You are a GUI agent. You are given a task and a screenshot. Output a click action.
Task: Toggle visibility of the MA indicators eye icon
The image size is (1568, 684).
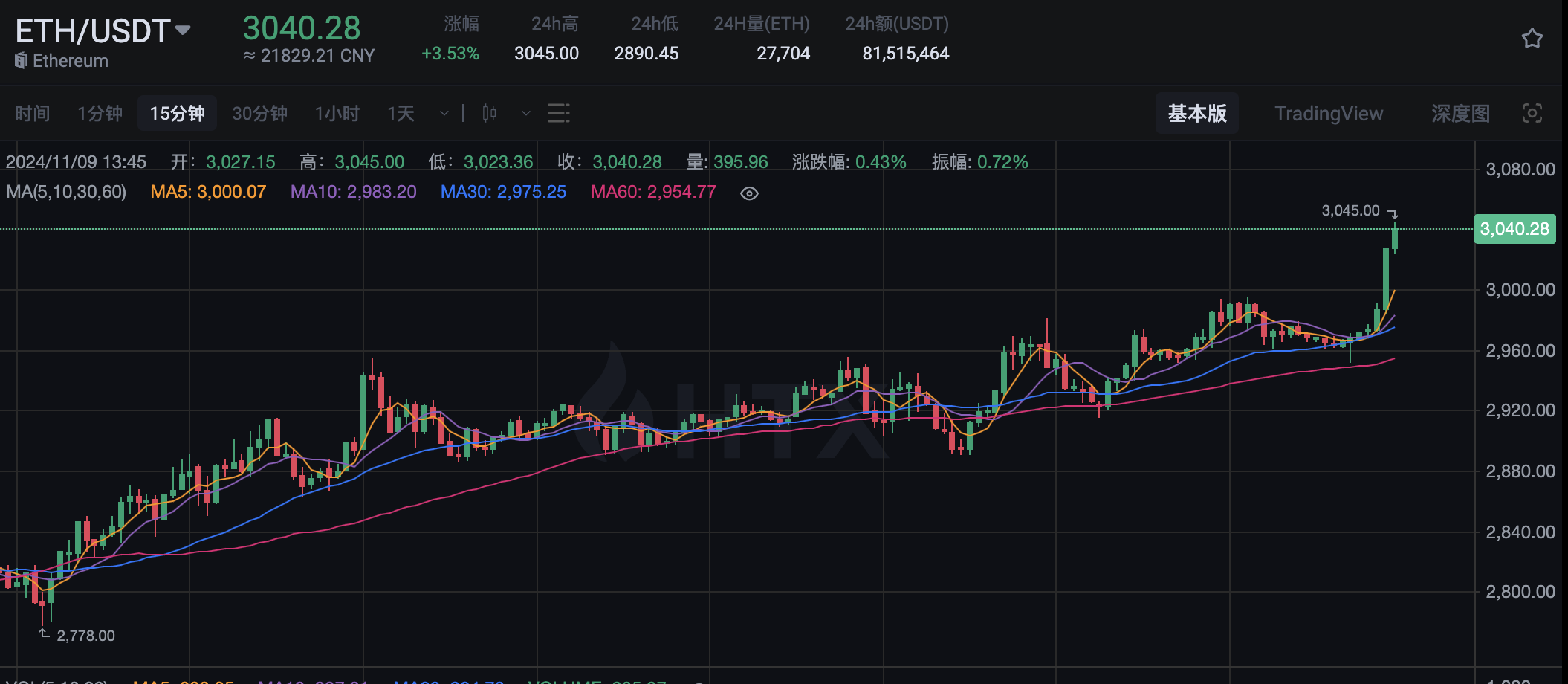point(748,193)
